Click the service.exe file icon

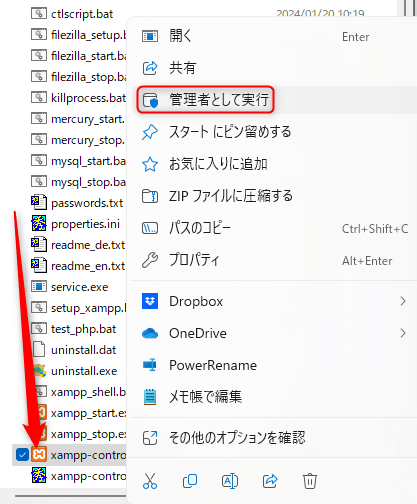pyautogui.click(x=39, y=287)
